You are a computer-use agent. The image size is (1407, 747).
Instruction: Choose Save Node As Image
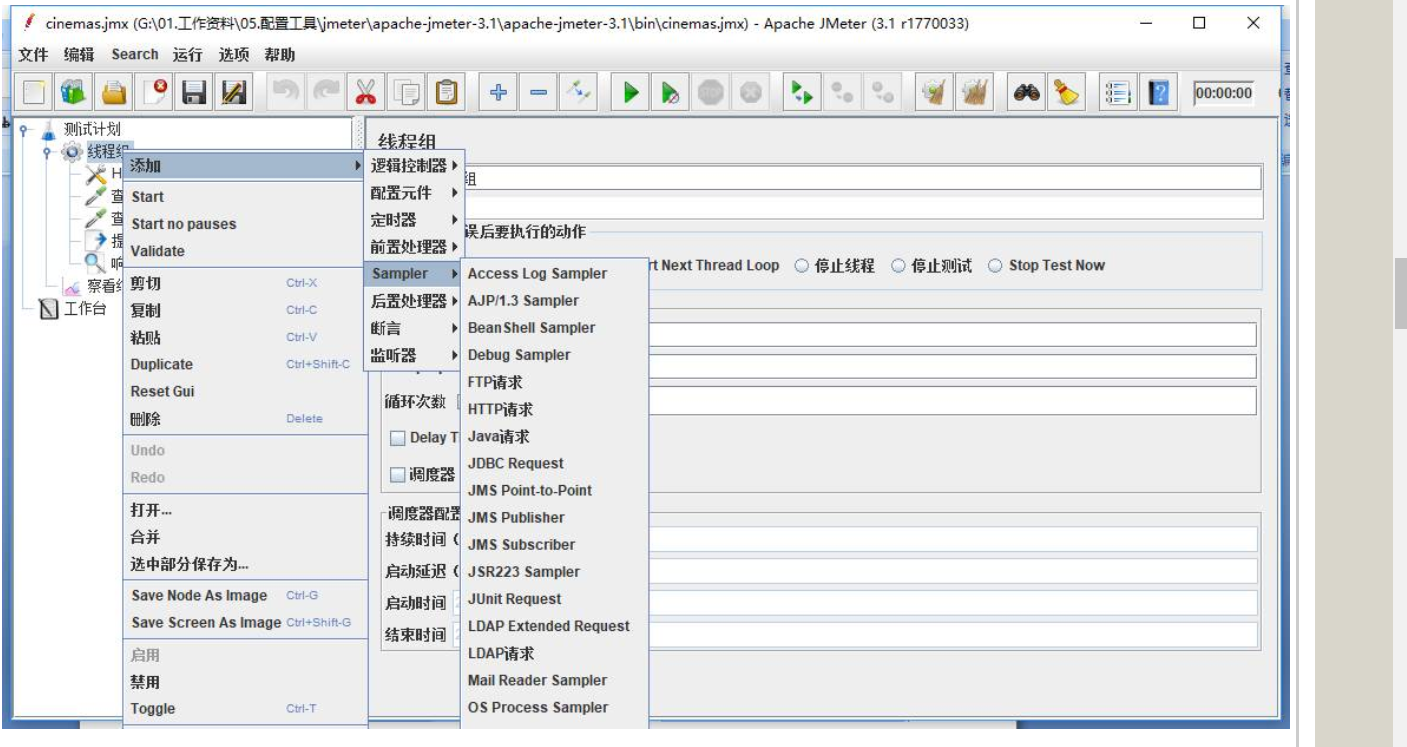245,596
